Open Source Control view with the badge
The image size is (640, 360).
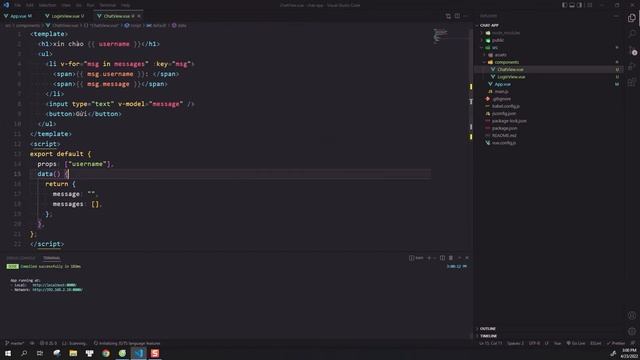632,50
